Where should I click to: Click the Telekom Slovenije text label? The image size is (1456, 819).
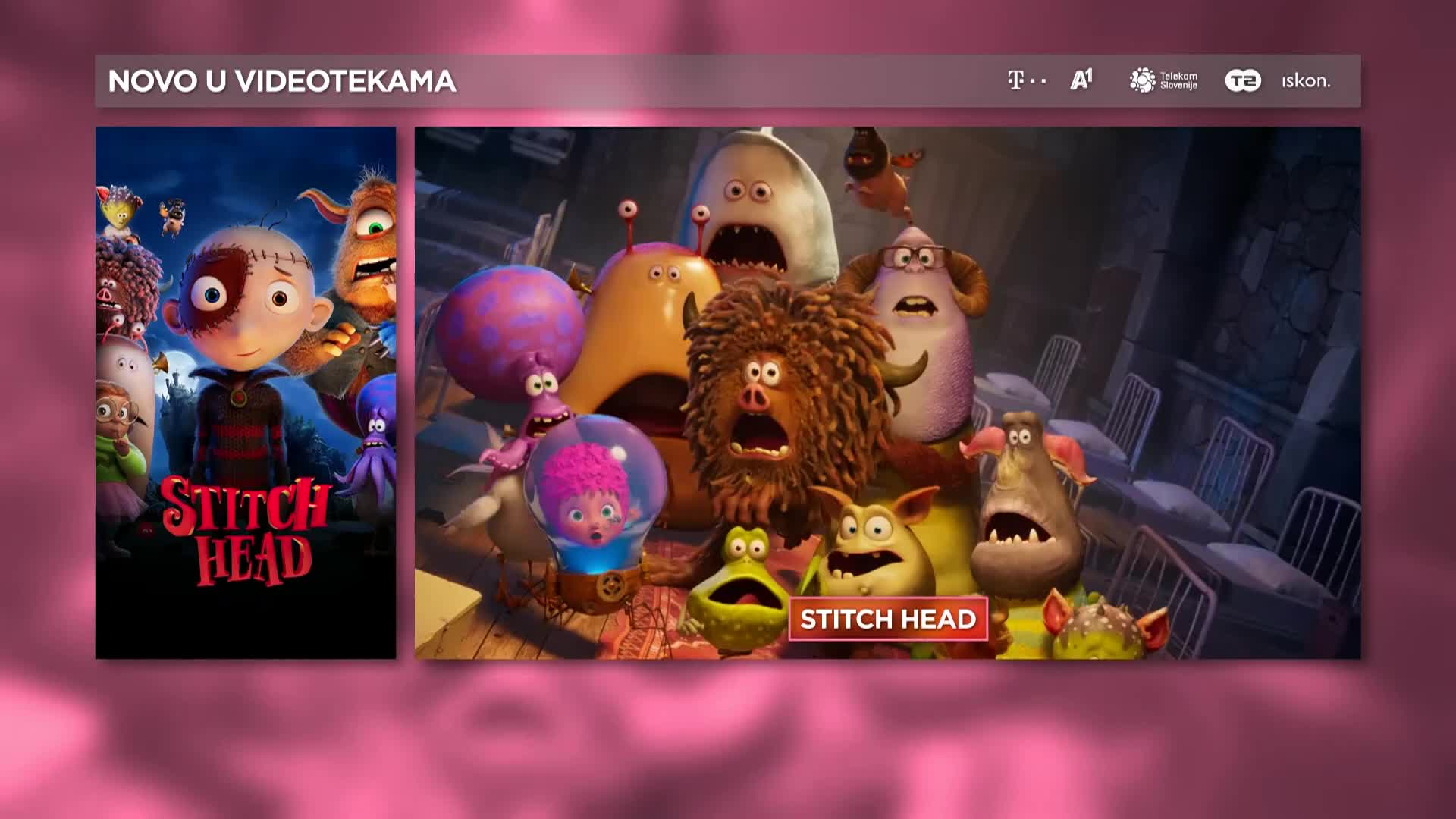(x=1178, y=80)
